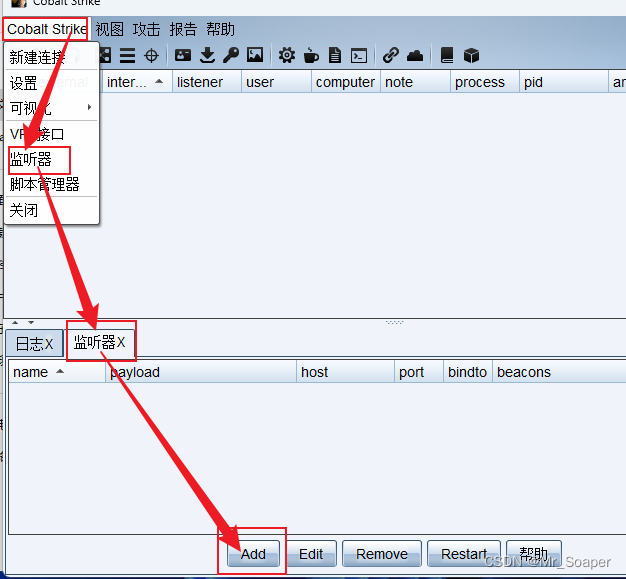This screenshot has width=626, height=579.
Task: Click the split pane collapse-down arrow
Action: click(31, 322)
